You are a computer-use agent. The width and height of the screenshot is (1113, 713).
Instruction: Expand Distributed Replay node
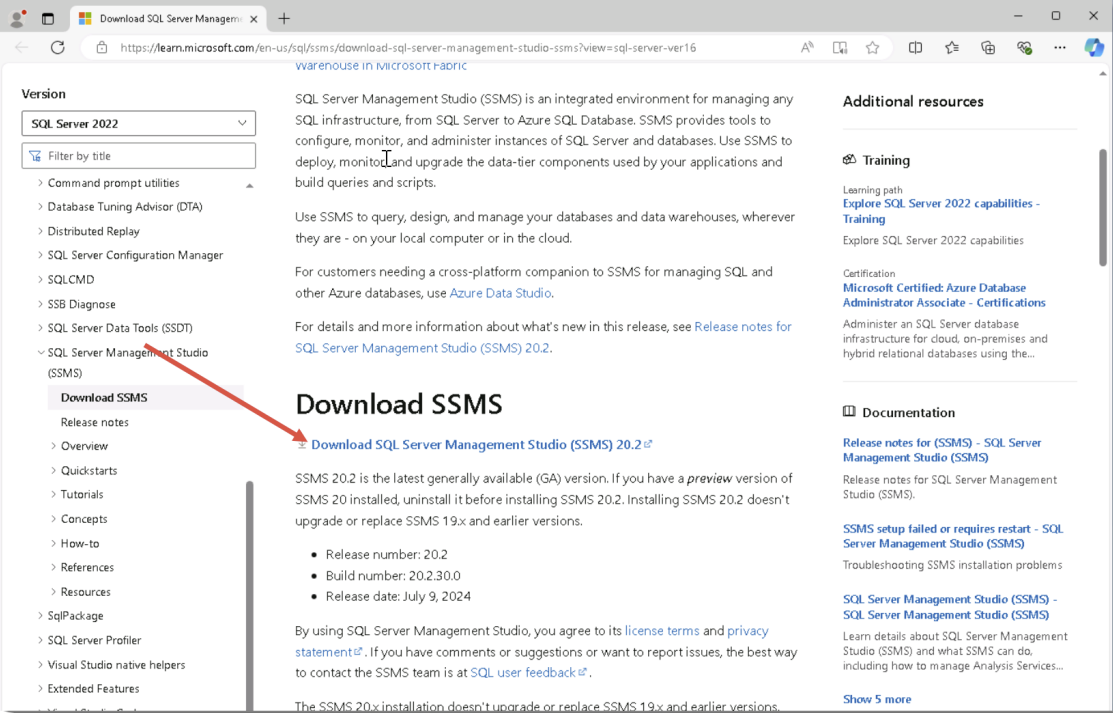tap(40, 231)
